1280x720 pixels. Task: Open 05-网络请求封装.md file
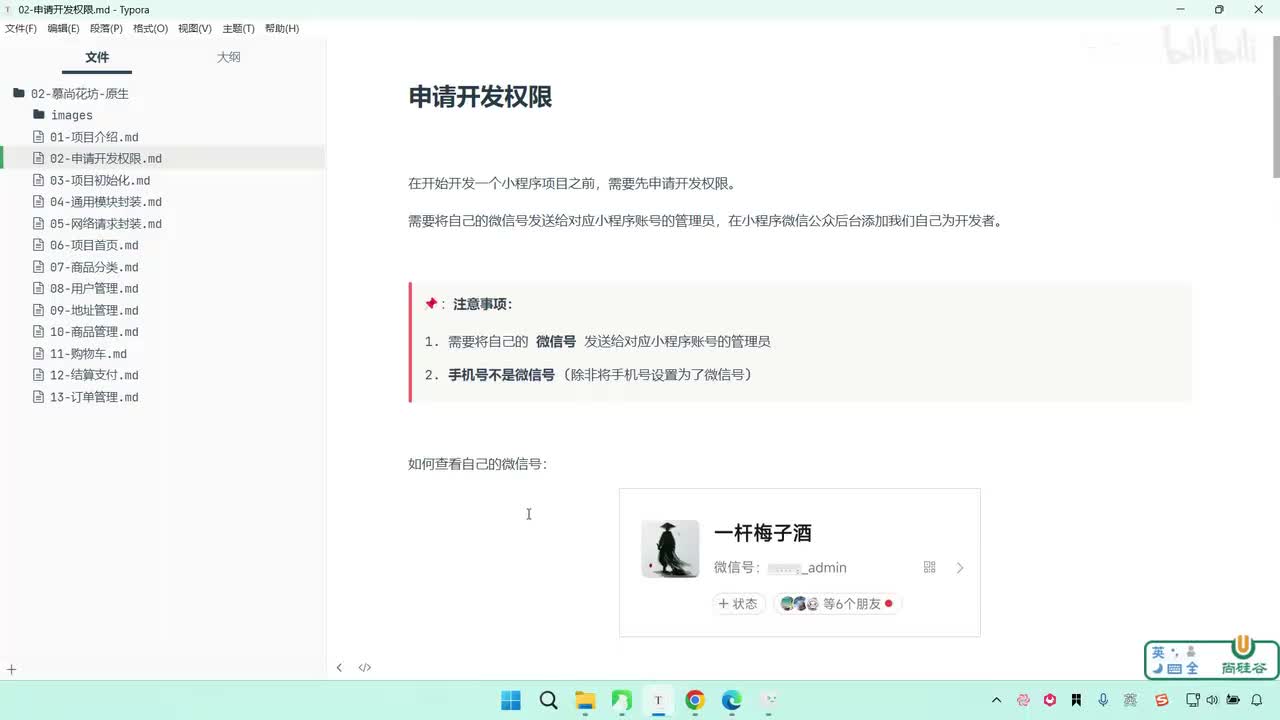[105, 223]
